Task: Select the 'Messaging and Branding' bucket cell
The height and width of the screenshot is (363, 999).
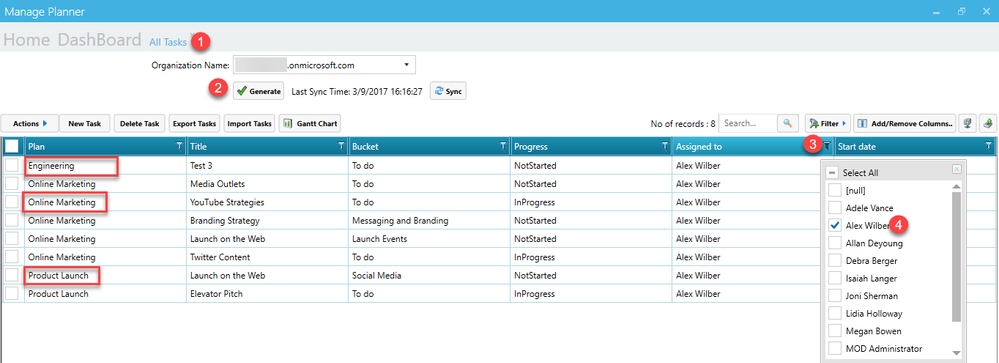Action: coord(429,221)
